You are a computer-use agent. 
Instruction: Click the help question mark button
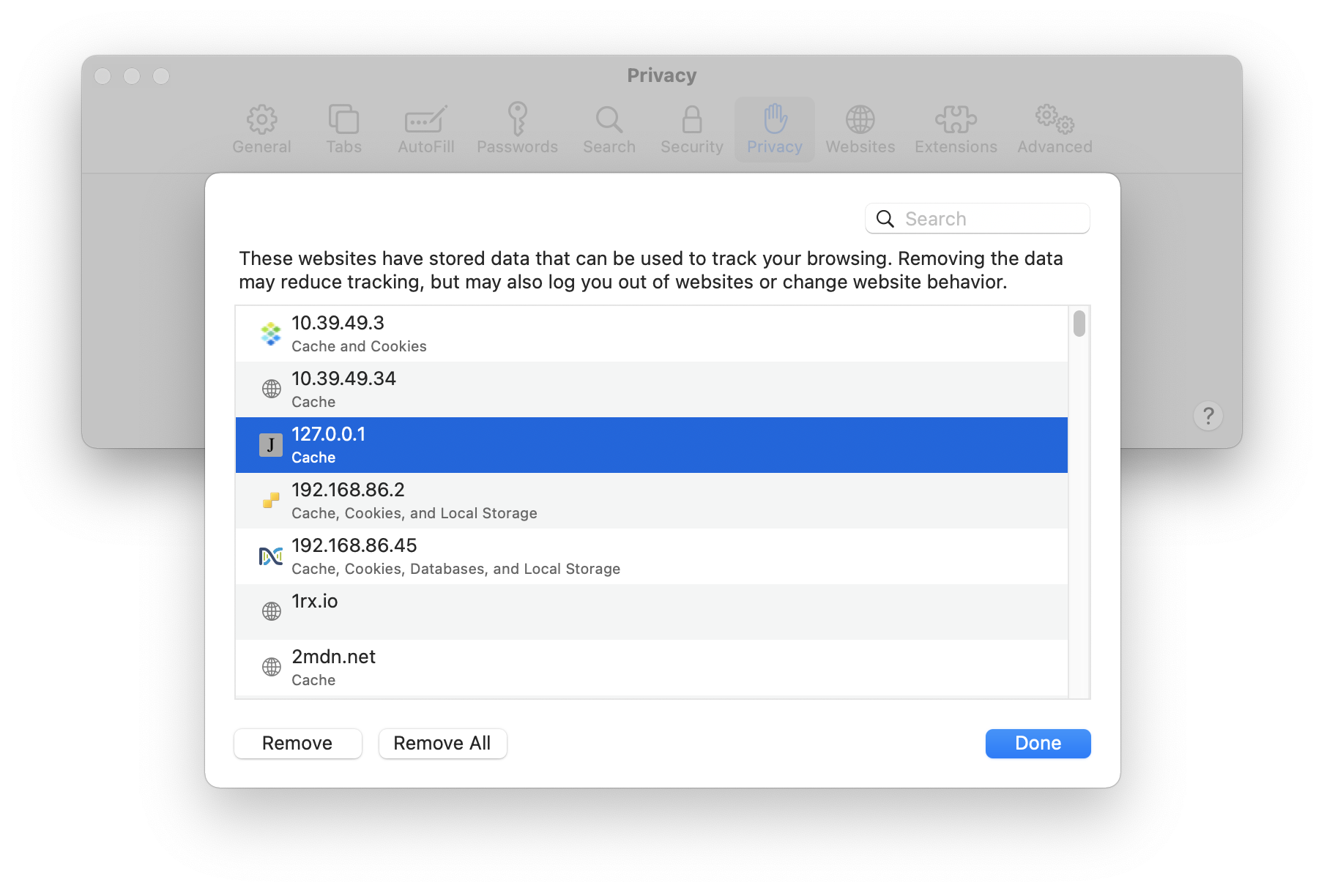pos(1208,417)
